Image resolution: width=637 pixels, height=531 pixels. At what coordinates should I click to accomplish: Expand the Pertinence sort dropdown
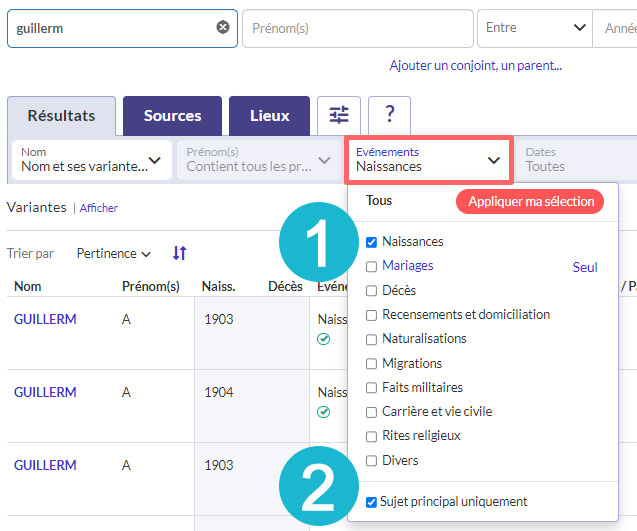(x=113, y=254)
